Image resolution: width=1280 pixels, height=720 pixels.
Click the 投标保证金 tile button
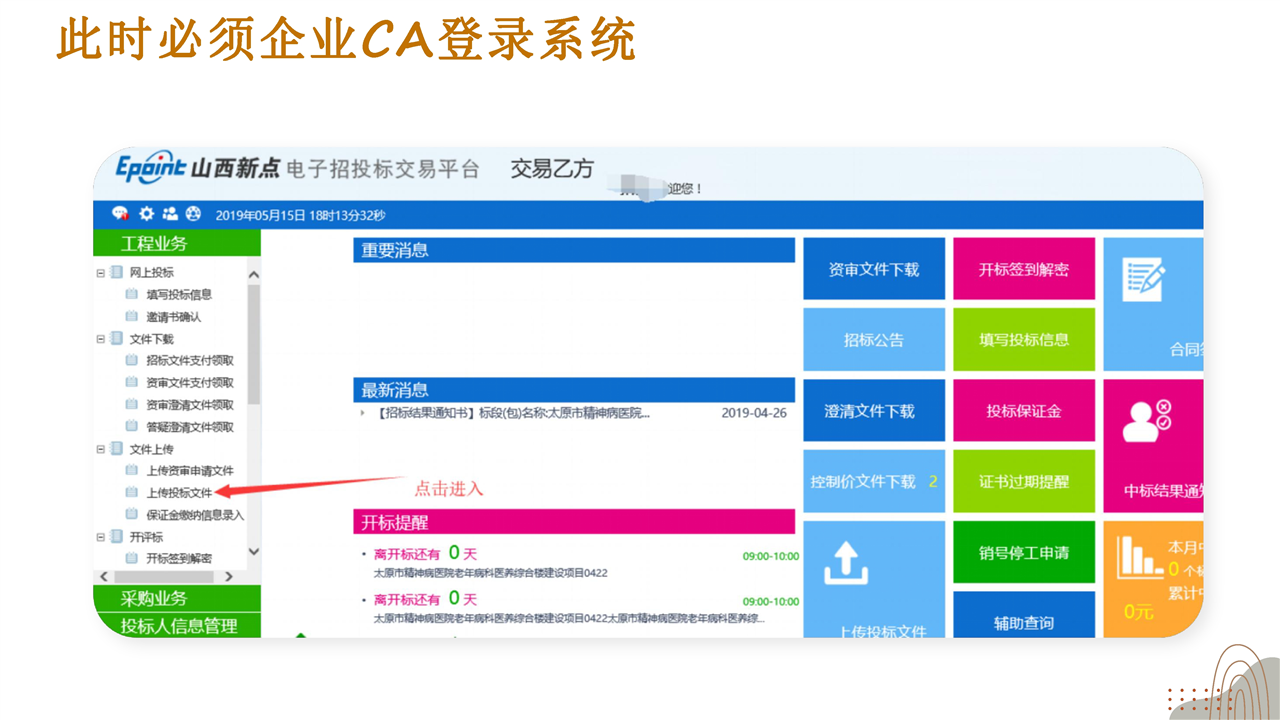[1023, 411]
